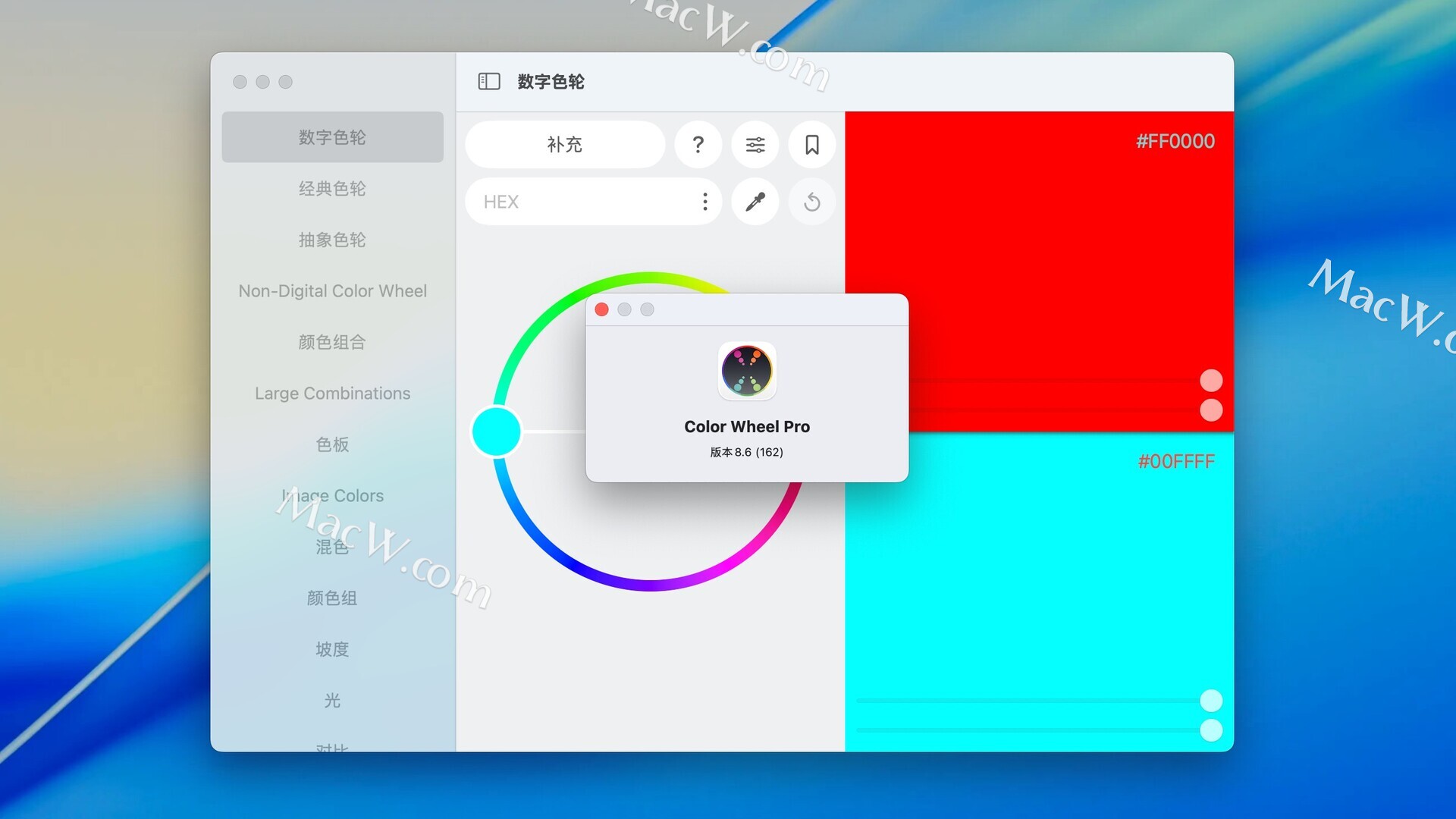The width and height of the screenshot is (1456, 819).
Task: Click the upper slider knob on red swatch
Action: coord(1211,381)
